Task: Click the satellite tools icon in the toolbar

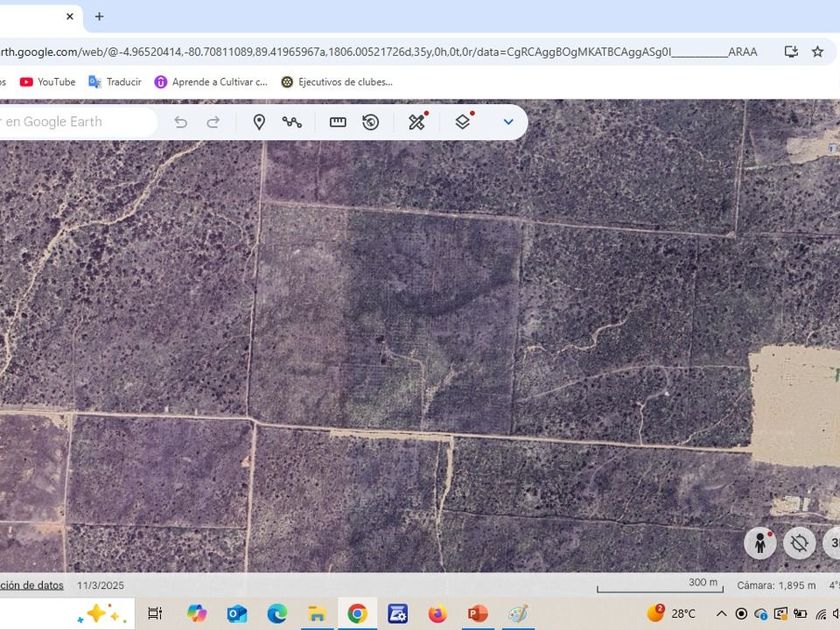Action: [417, 122]
